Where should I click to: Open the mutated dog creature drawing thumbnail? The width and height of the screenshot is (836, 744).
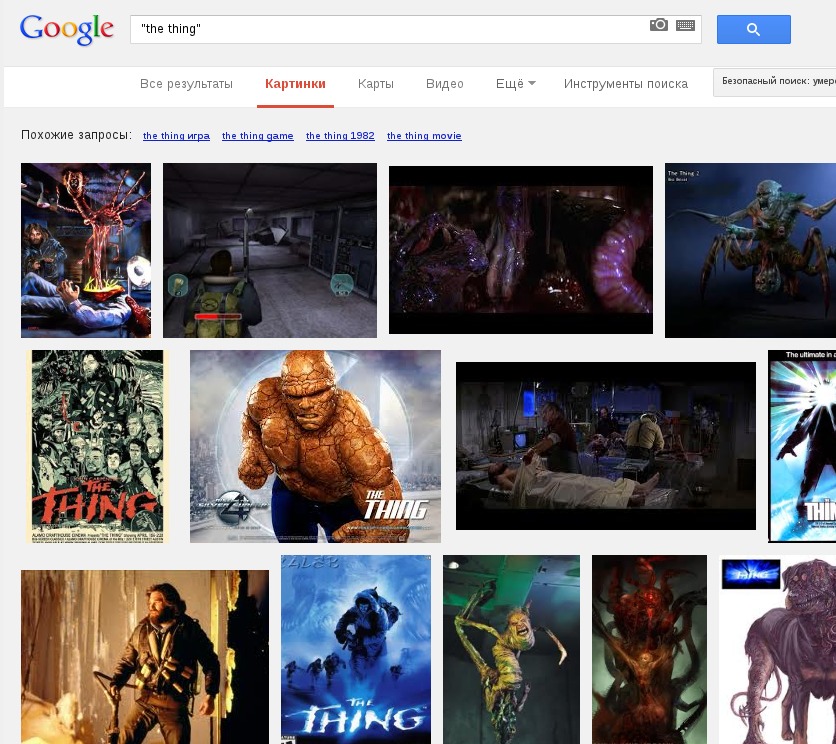777,649
